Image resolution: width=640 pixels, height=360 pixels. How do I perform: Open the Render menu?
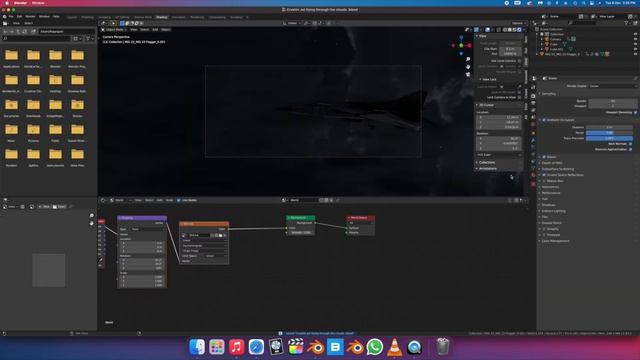pyautogui.click(x=30, y=17)
